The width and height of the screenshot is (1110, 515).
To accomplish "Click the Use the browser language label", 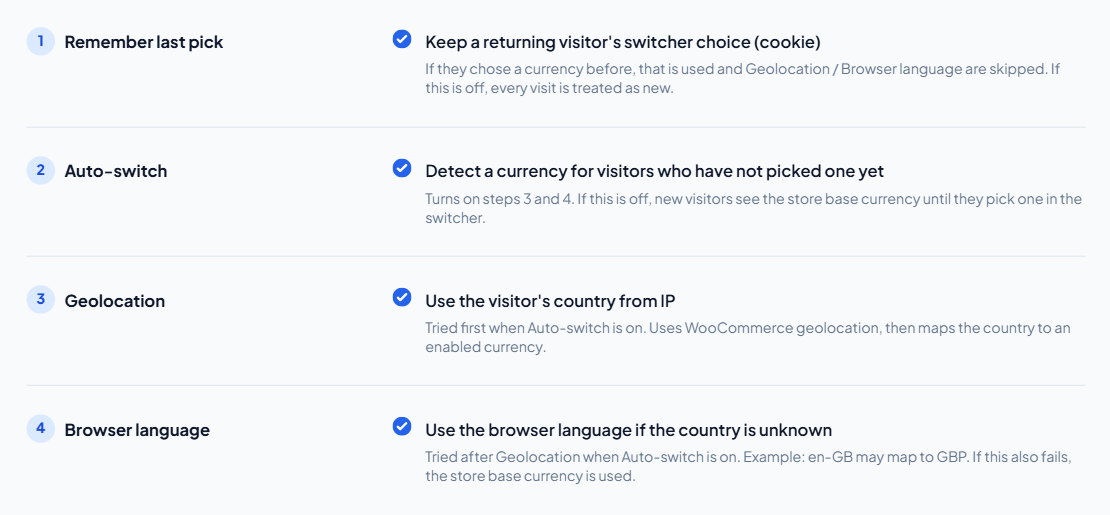I will [x=629, y=430].
